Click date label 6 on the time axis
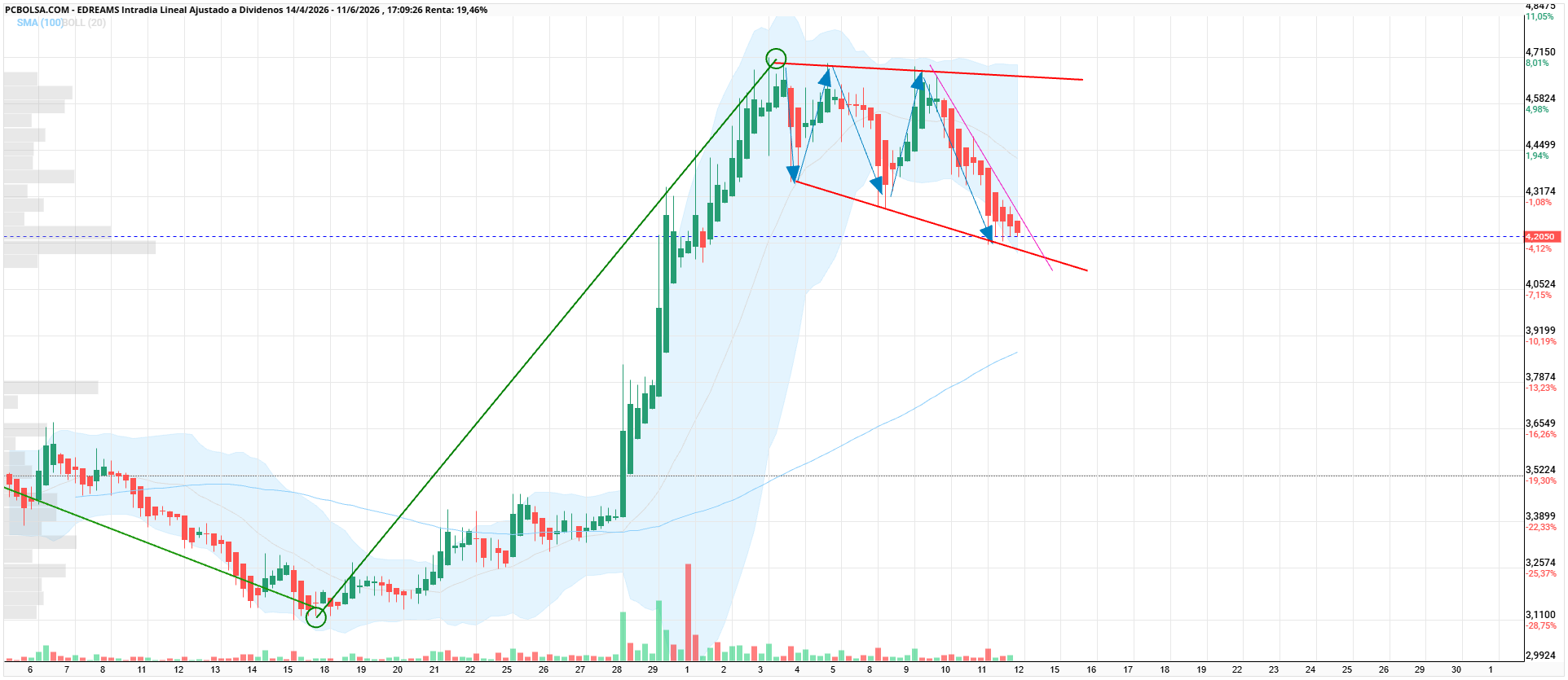The image size is (1568, 680). pos(30,670)
